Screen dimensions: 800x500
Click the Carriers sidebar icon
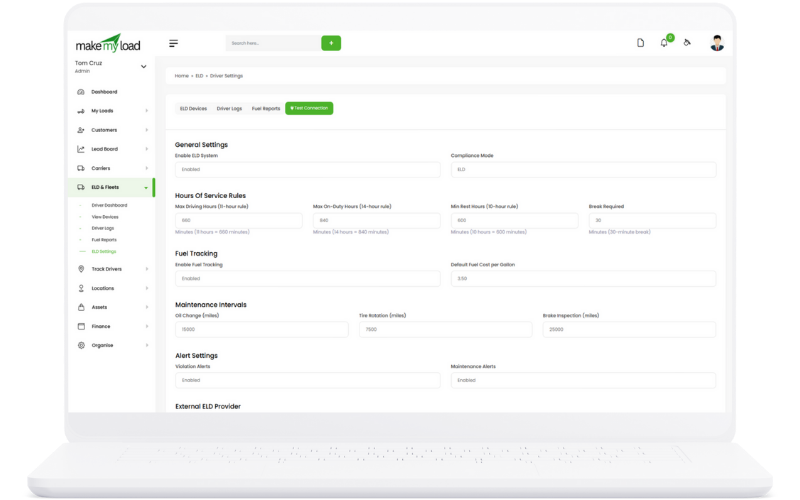coord(81,168)
